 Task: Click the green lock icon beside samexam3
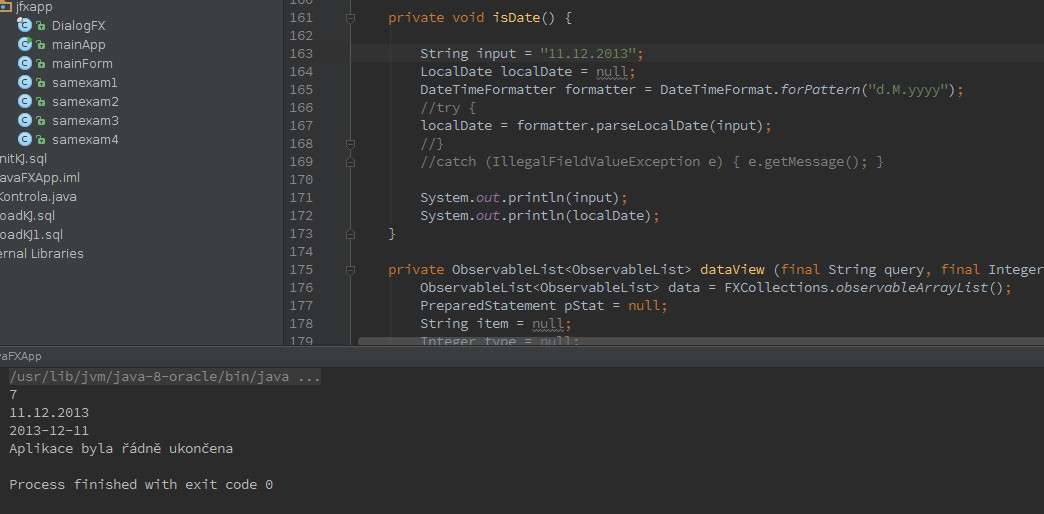41,121
